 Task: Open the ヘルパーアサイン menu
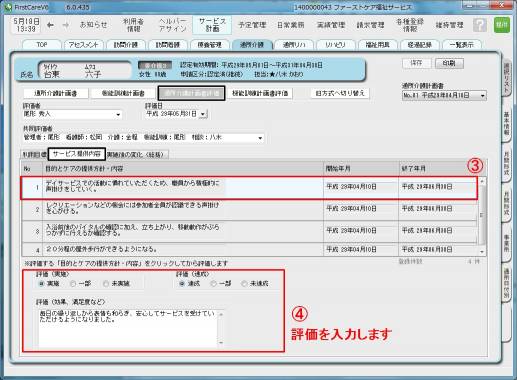(172, 25)
